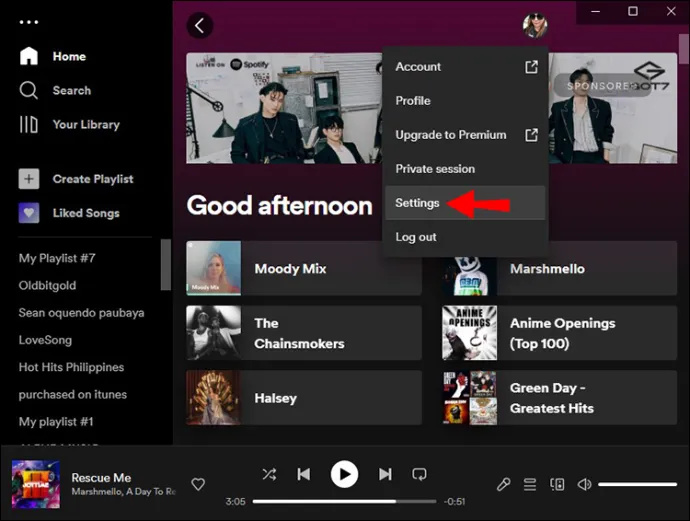
Task: Open the three-dots app menu
Action: click(29, 22)
